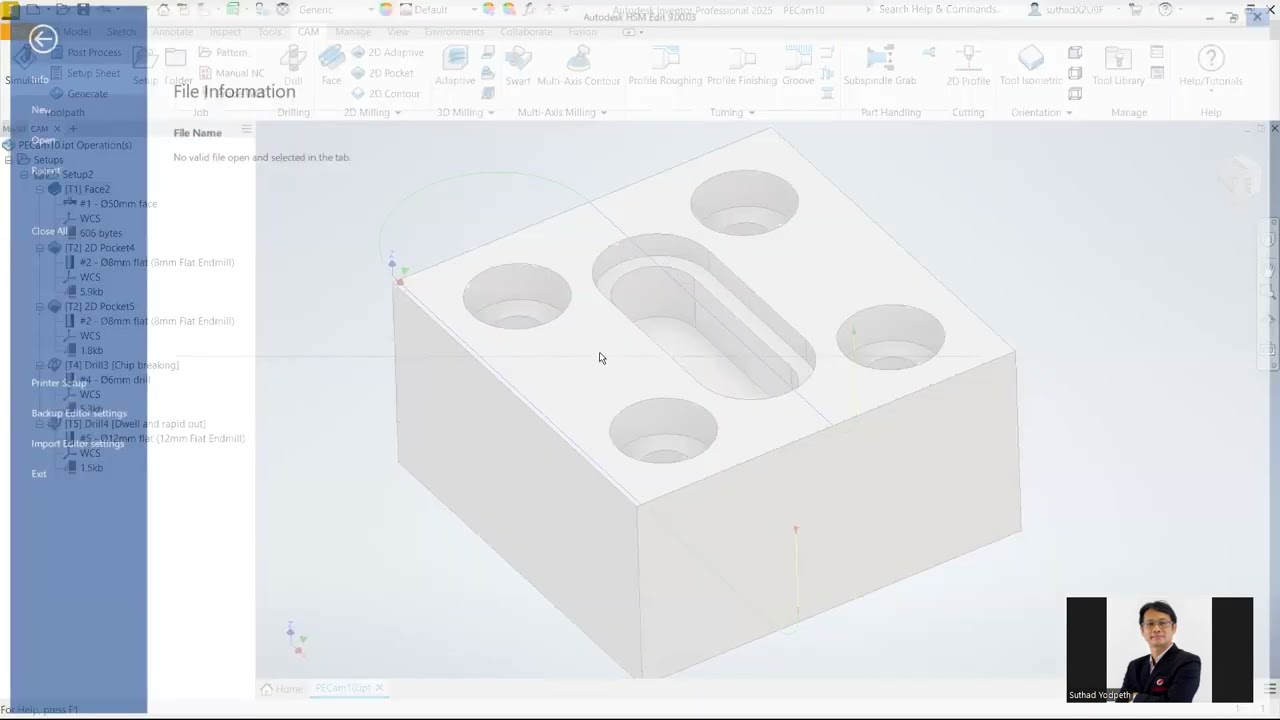This screenshot has height=720, width=1280.
Task: Click the Profile Finishing turning tool
Action: (x=742, y=66)
